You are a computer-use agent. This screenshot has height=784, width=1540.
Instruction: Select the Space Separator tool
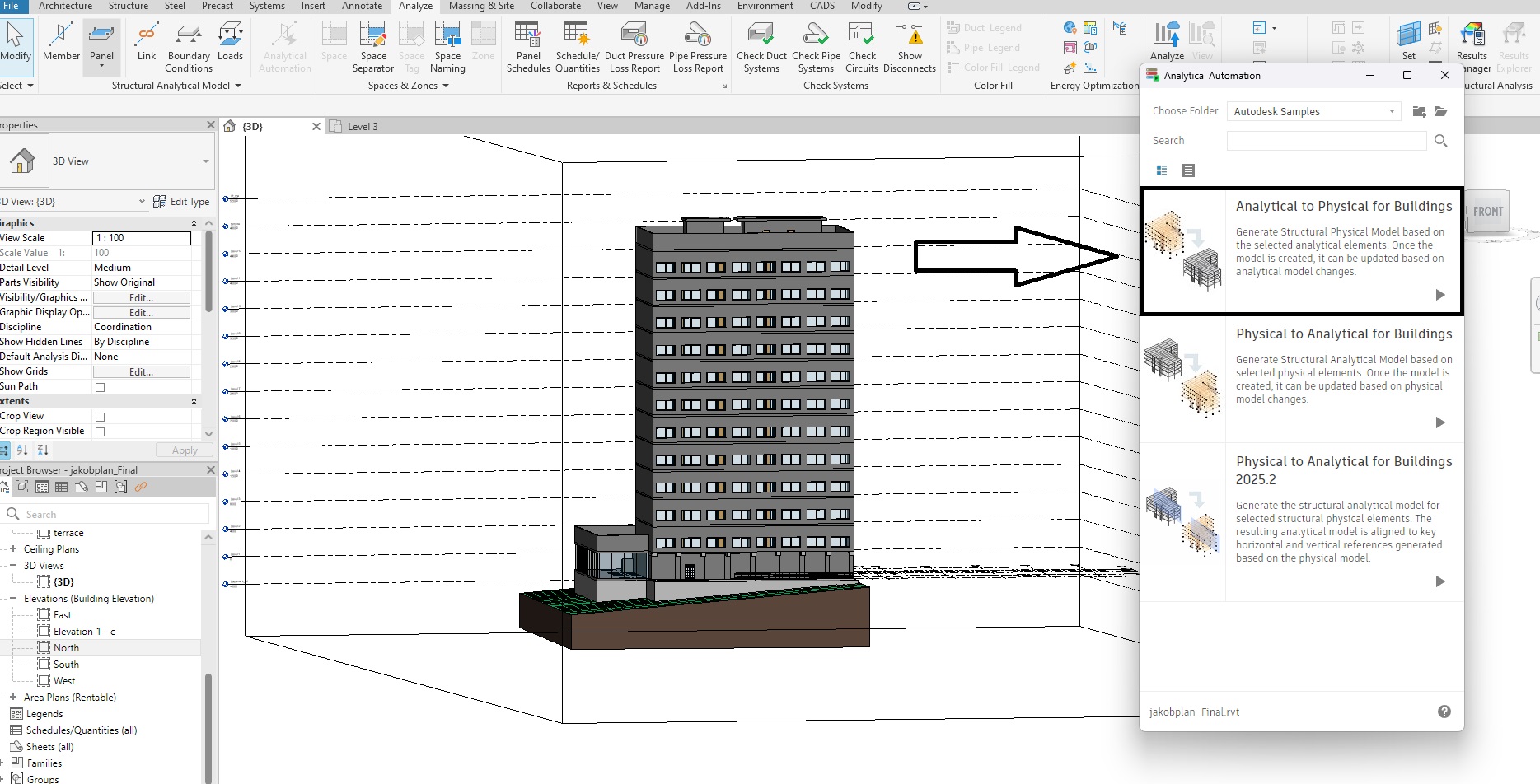372,37
